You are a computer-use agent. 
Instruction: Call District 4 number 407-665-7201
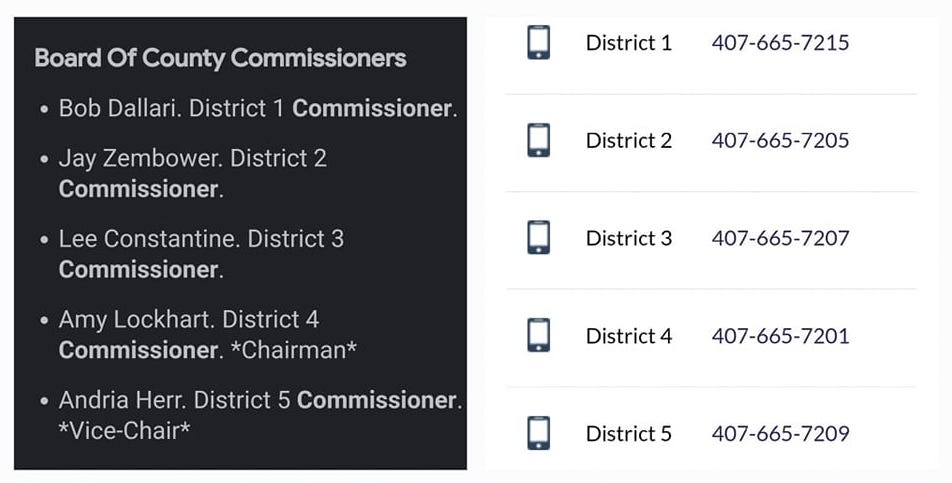[780, 336]
